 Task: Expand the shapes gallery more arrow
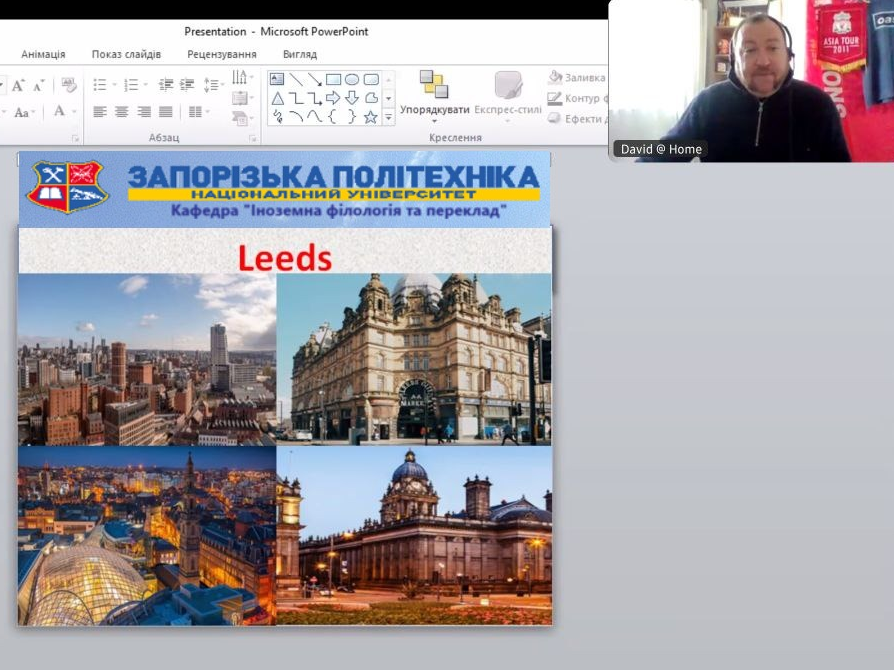point(389,117)
